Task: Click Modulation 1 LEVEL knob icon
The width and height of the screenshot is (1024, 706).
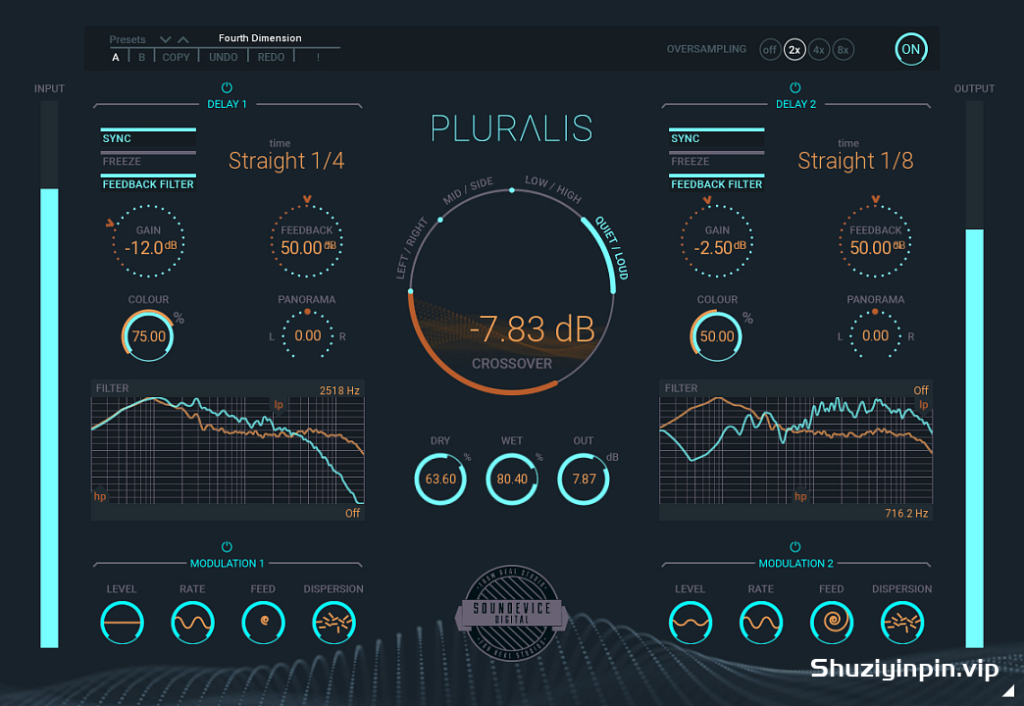Action: 122,622
